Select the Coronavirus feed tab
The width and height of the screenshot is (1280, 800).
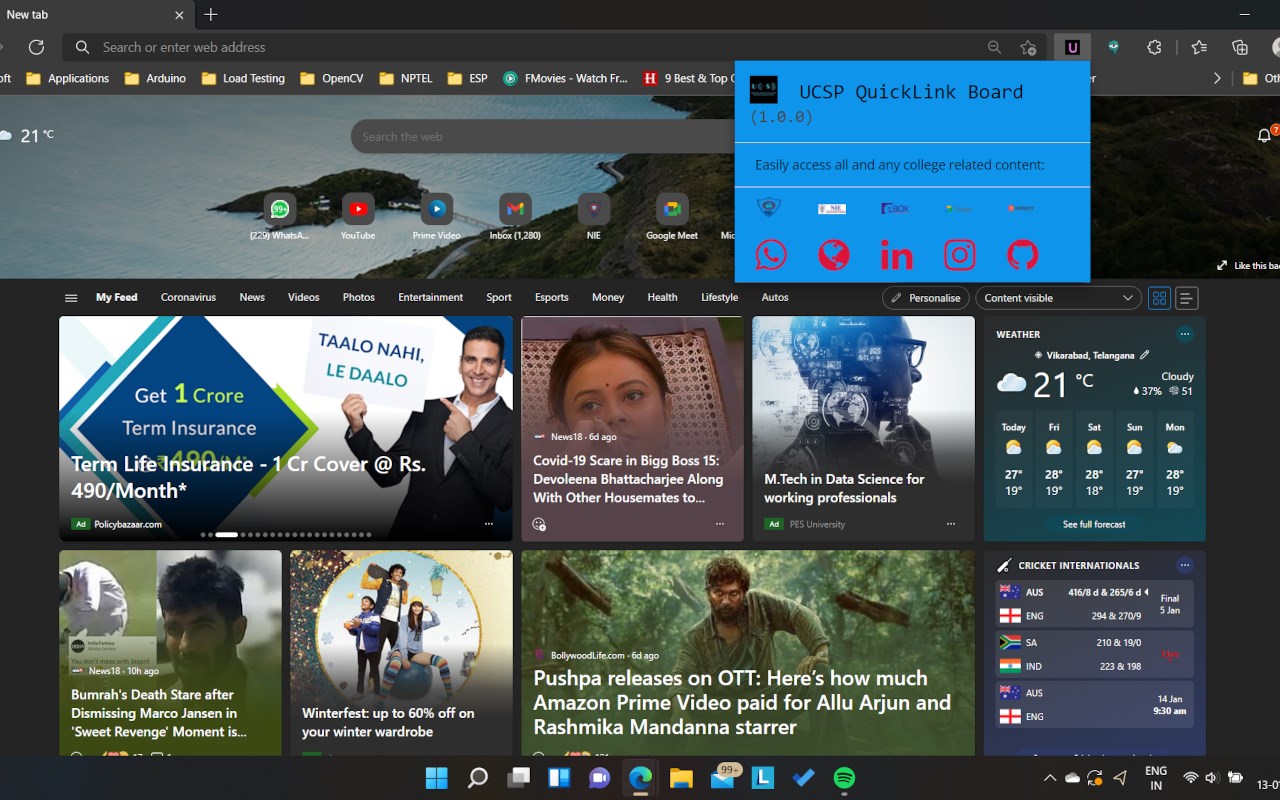[188, 297]
